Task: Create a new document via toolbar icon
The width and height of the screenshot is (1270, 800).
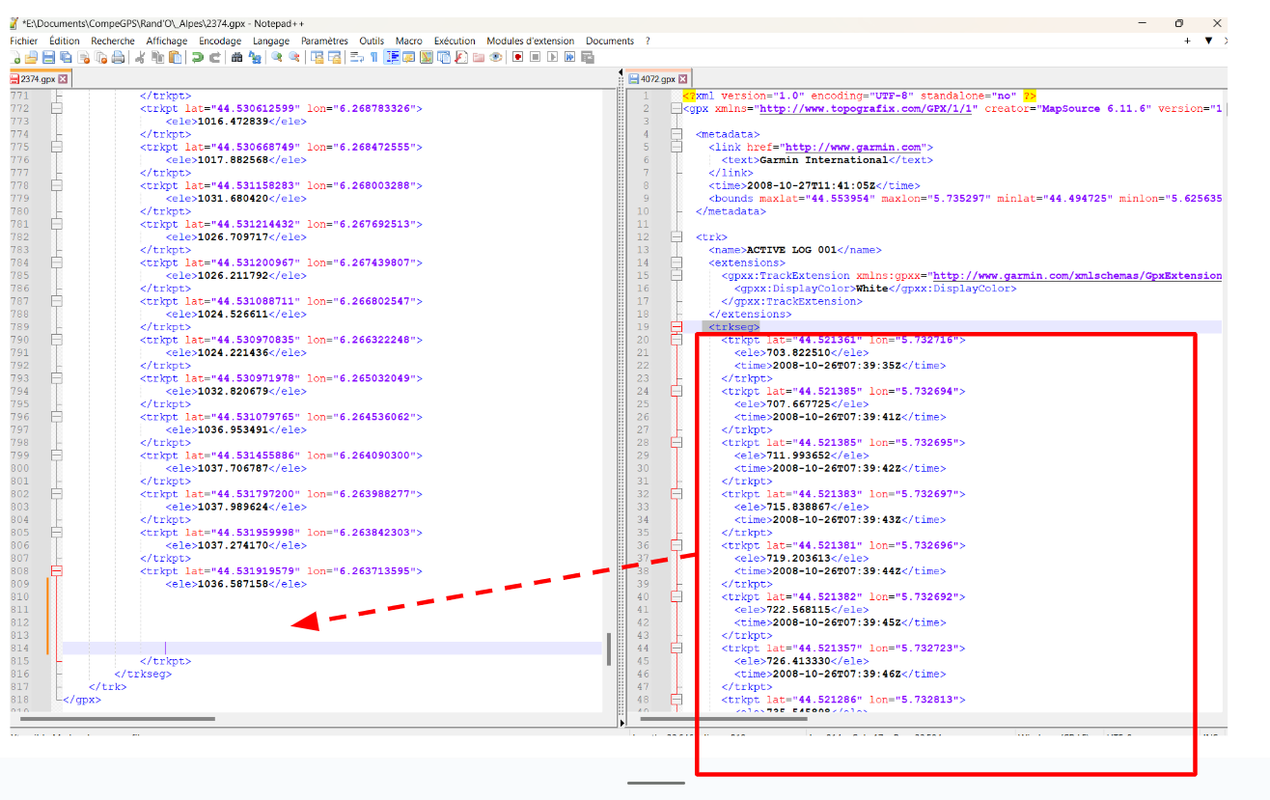Action: [16, 58]
